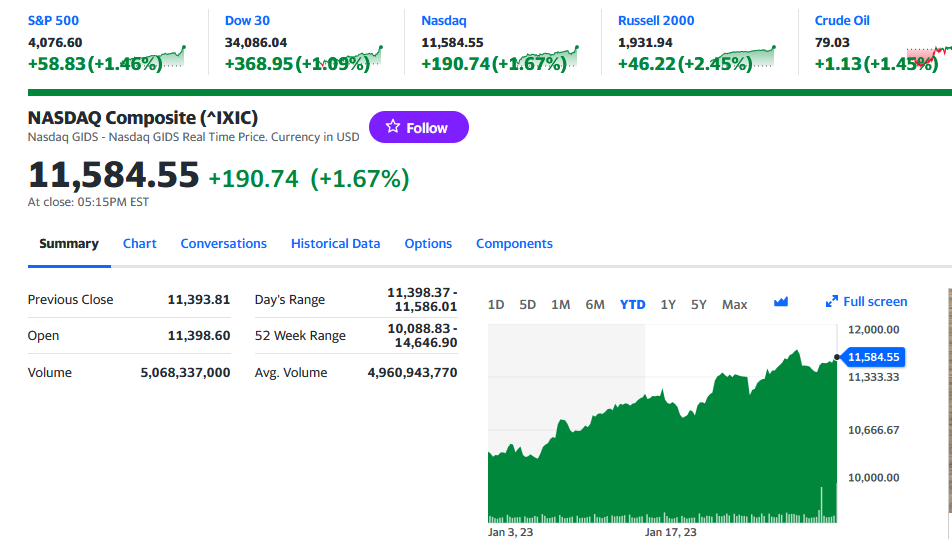Click the Volume value 5,068,337,000
Viewport: 952px width, 539px height.
[x=185, y=372]
